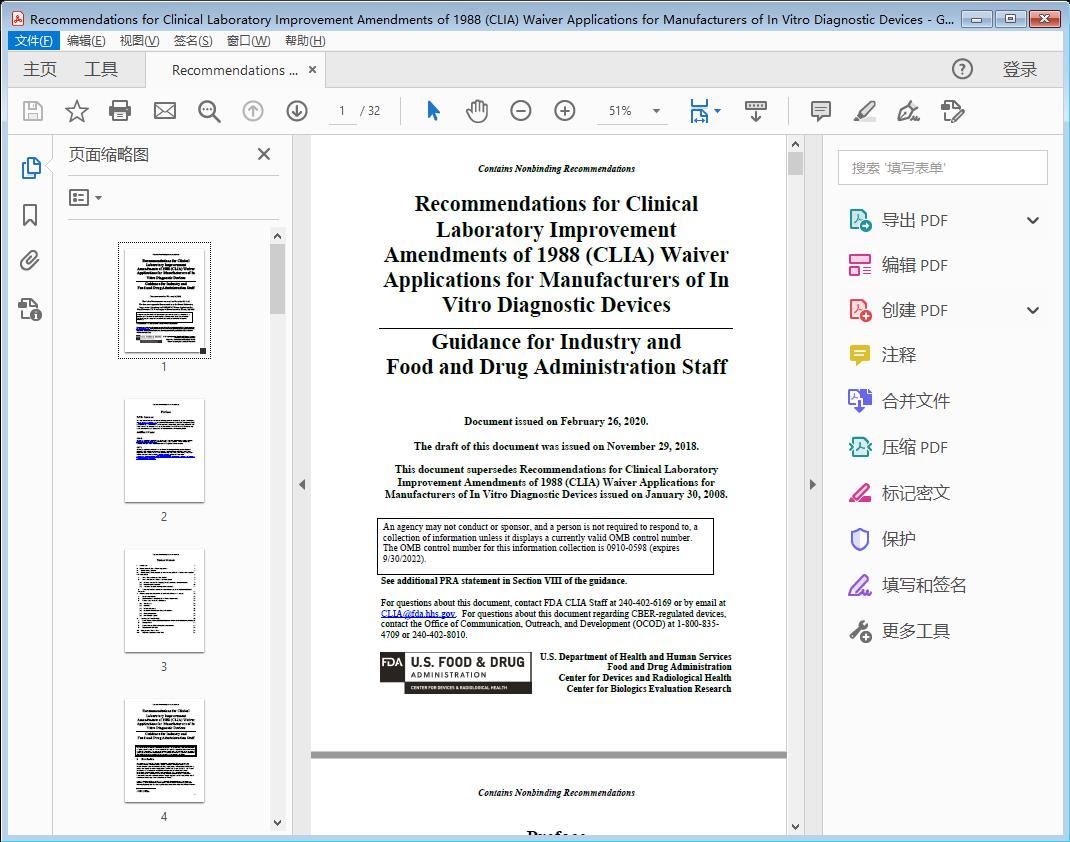Image resolution: width=1070 pixels, height=842 pixels.
Task: Email the PDF via the envelope icon
Action: 164,111
